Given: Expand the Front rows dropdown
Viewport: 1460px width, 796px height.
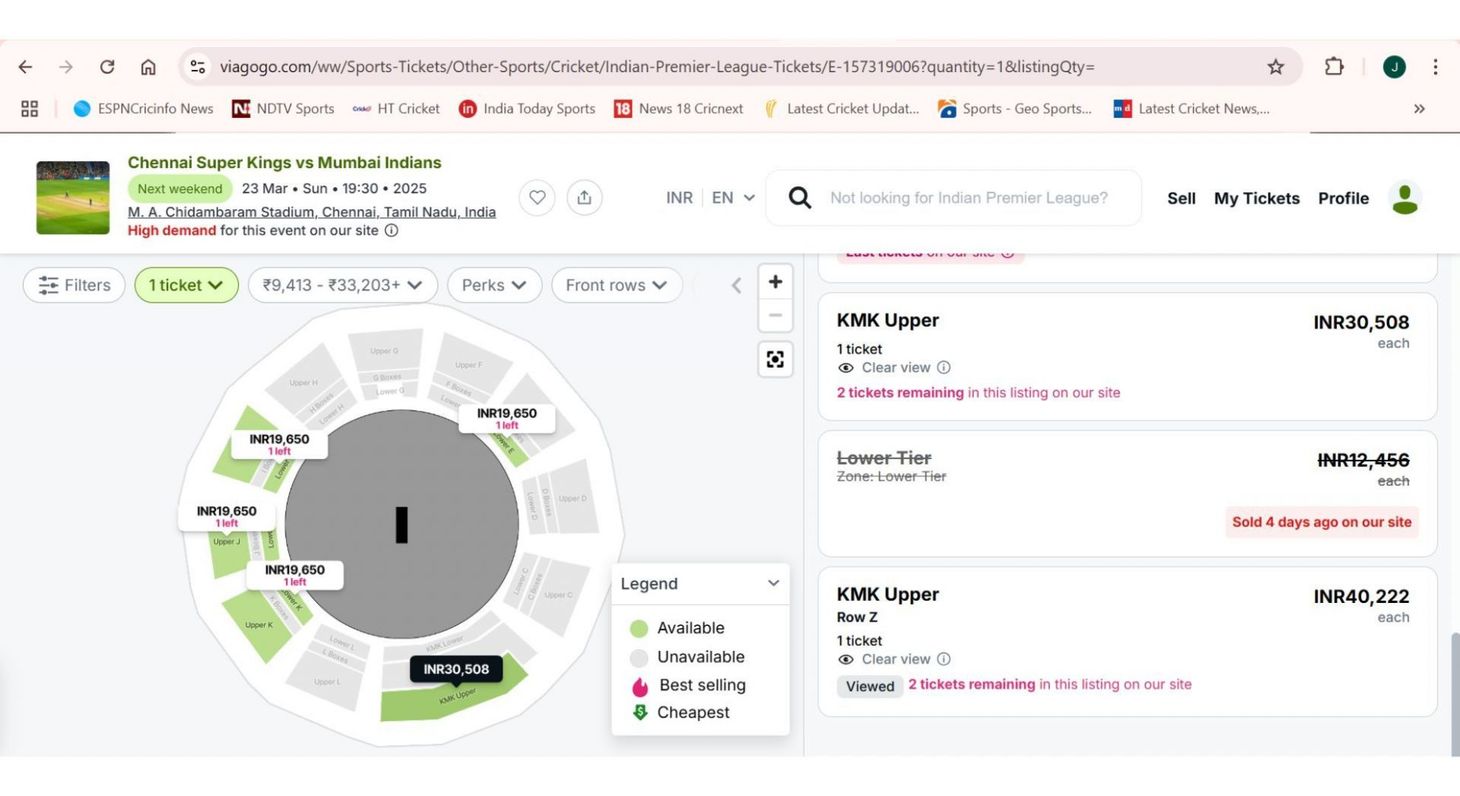Looking at the screenshot, I should (x=616, y=285).
